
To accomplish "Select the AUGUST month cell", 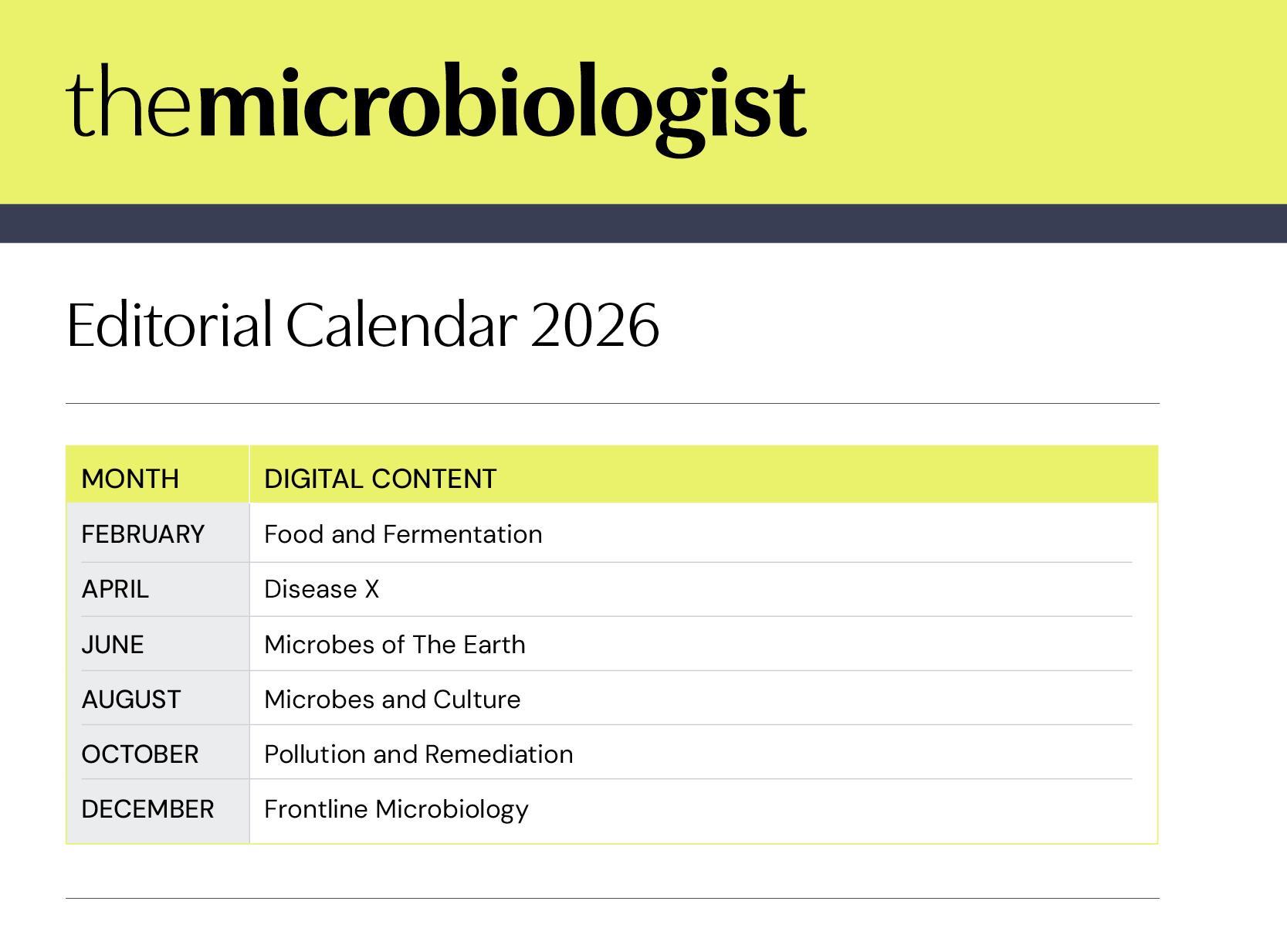I will point(131,700).
